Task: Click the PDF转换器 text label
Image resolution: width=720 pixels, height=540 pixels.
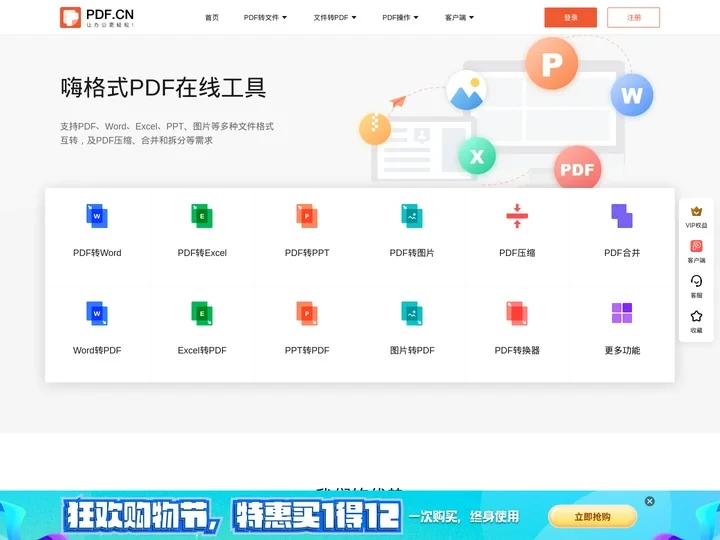Action: click(x=517, y=350)
